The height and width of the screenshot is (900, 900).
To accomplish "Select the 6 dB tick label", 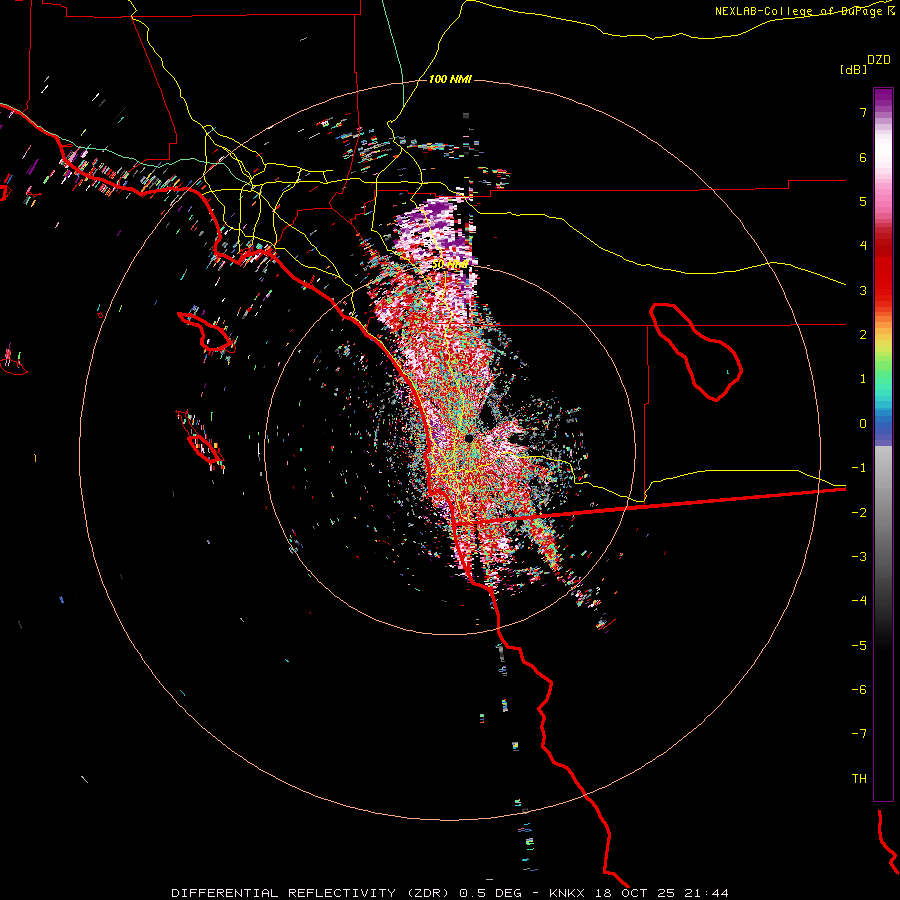I will (863, 157).
